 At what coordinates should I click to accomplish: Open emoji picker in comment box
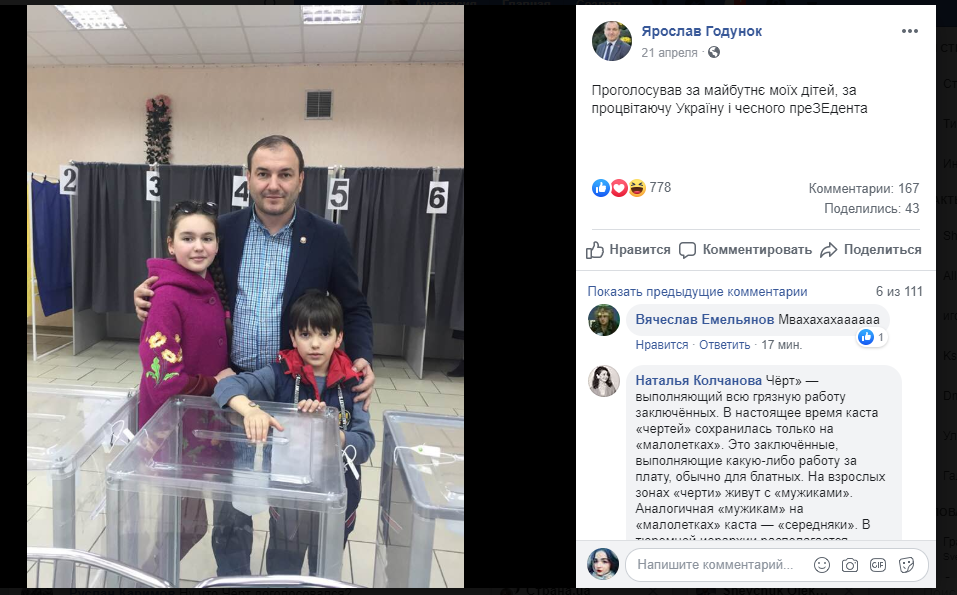(822, 564)
